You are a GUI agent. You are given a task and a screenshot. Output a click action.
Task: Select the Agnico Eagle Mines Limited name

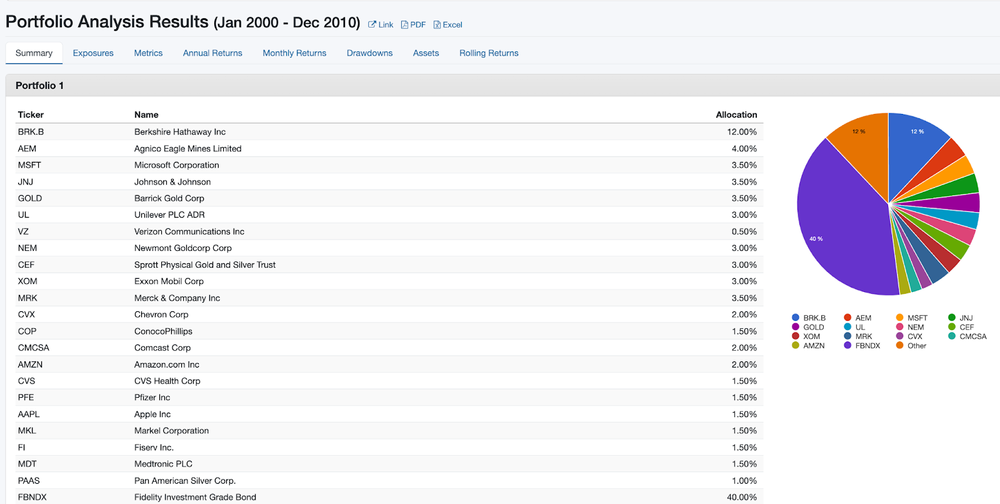pyautogui.click(x=188, y=148)
